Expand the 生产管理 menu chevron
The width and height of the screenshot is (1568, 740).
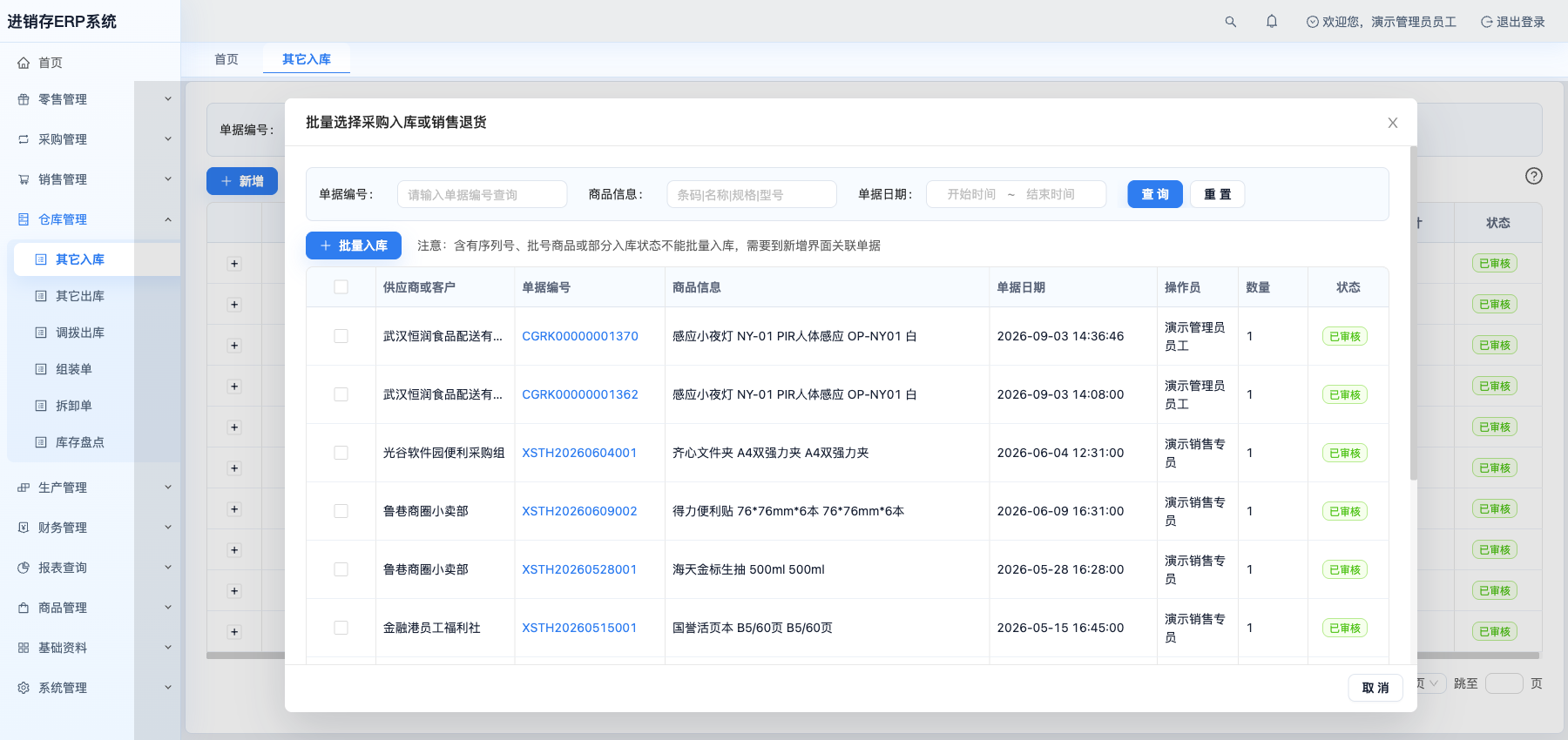pyautogui.click(x=168, y=488)
